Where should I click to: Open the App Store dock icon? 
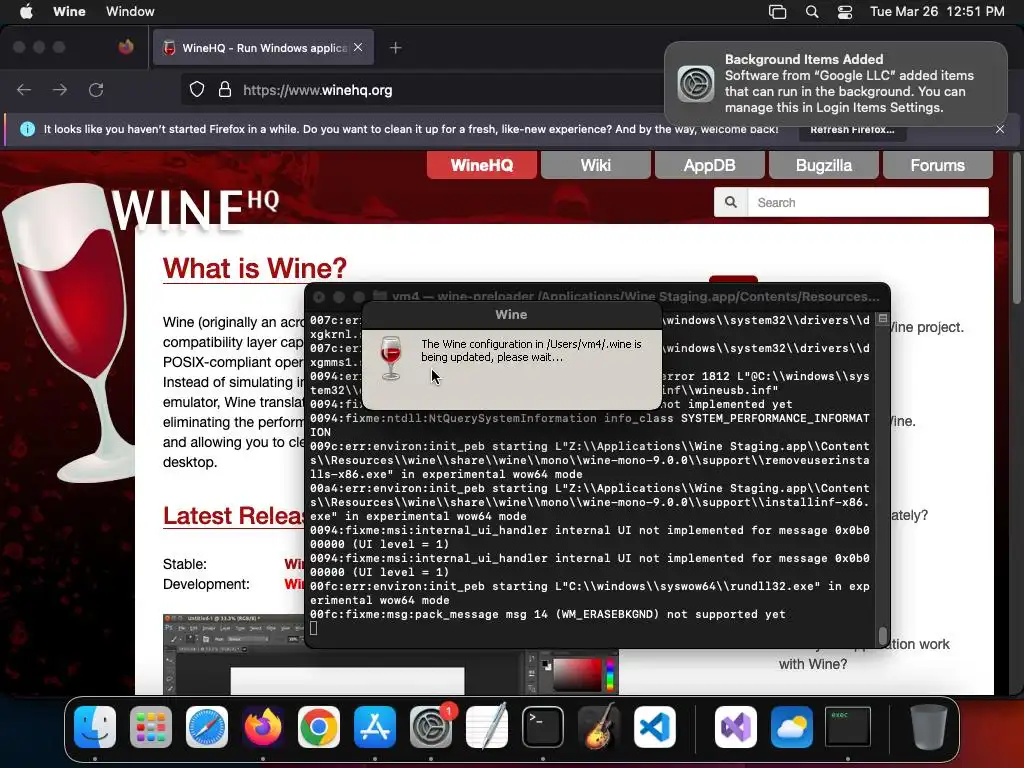coord(375,727)
